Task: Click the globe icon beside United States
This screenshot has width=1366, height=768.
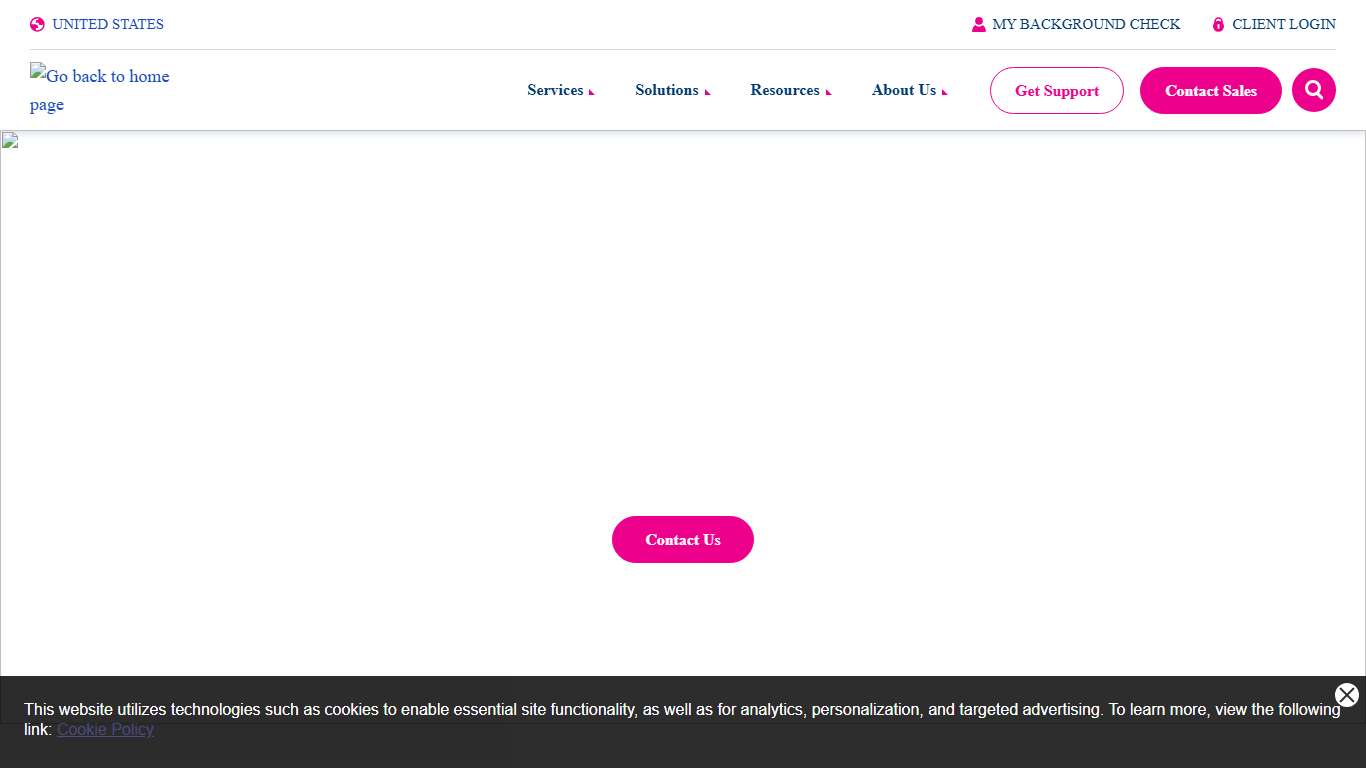Action: [37, 25]
